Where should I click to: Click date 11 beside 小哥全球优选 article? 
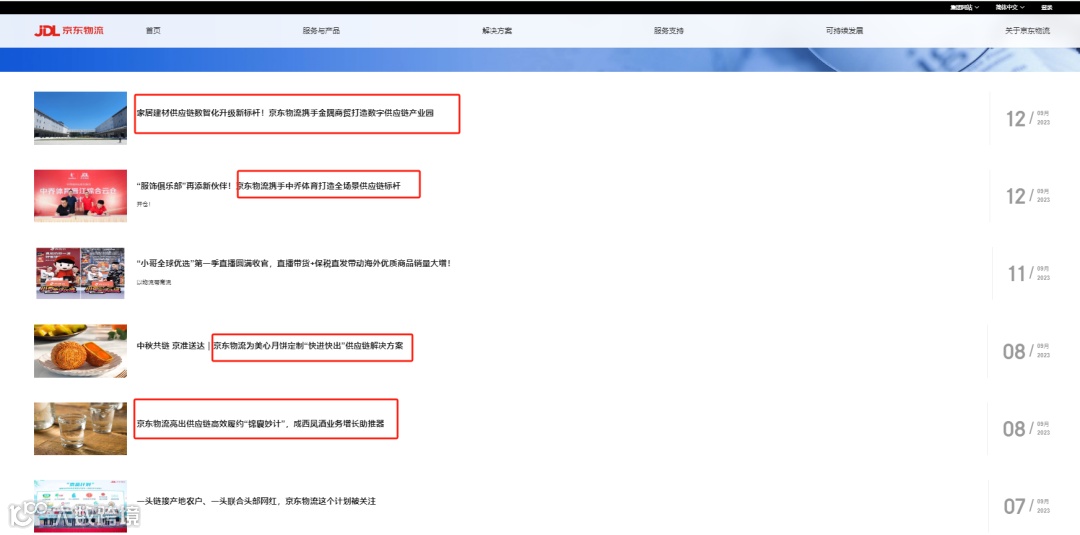tap(1028, 273)
